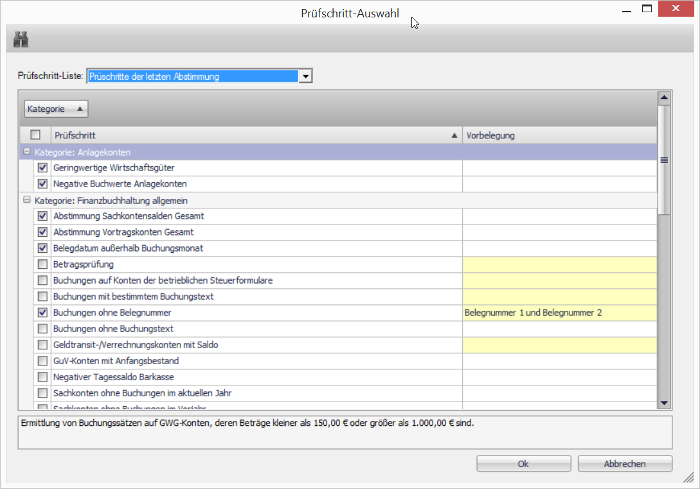Image resolution: width=700 pixels, height=489 pixels.
Task: Uncheck Abstimmung Sachkontensalden Gesamt
Action: (42, 216)
